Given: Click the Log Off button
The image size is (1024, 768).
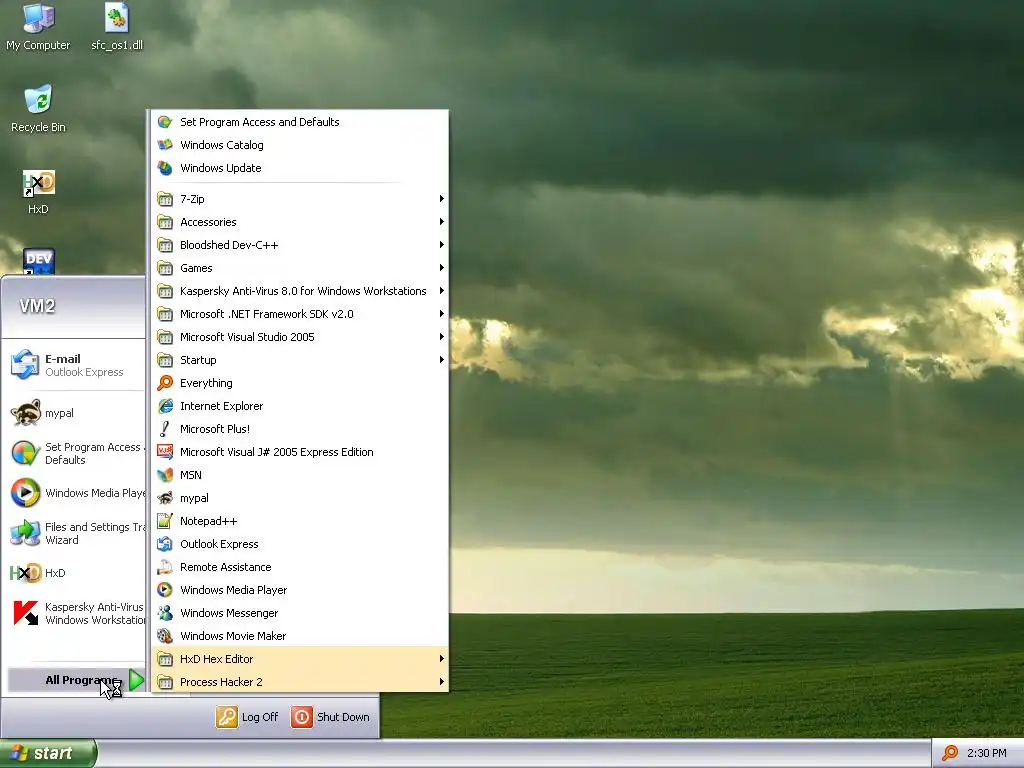Looking at the screenshot, I should point(248,717).
